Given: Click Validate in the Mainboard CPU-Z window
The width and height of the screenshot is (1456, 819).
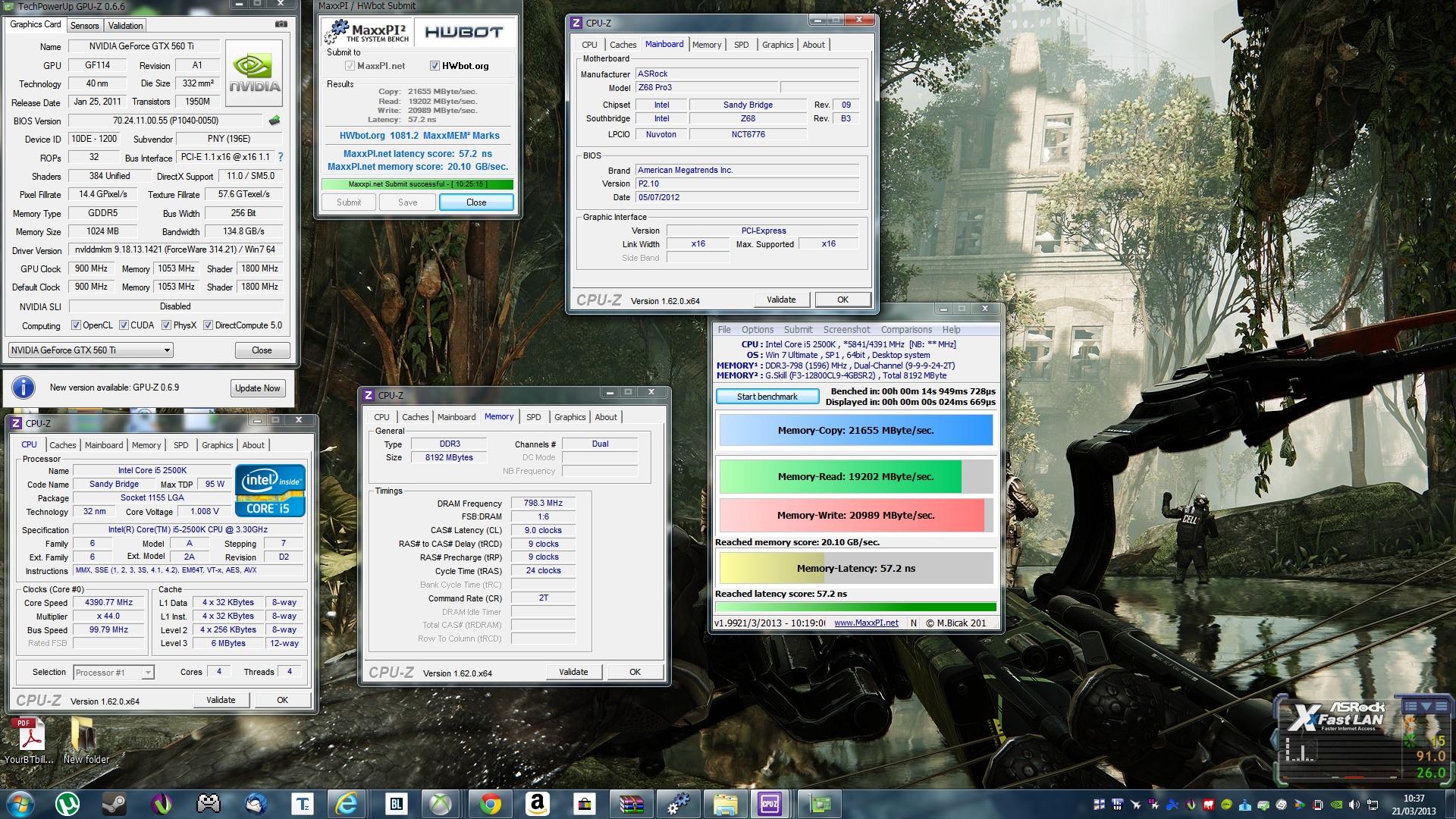Looking at the screenshot, I should [x=781, y=300].
